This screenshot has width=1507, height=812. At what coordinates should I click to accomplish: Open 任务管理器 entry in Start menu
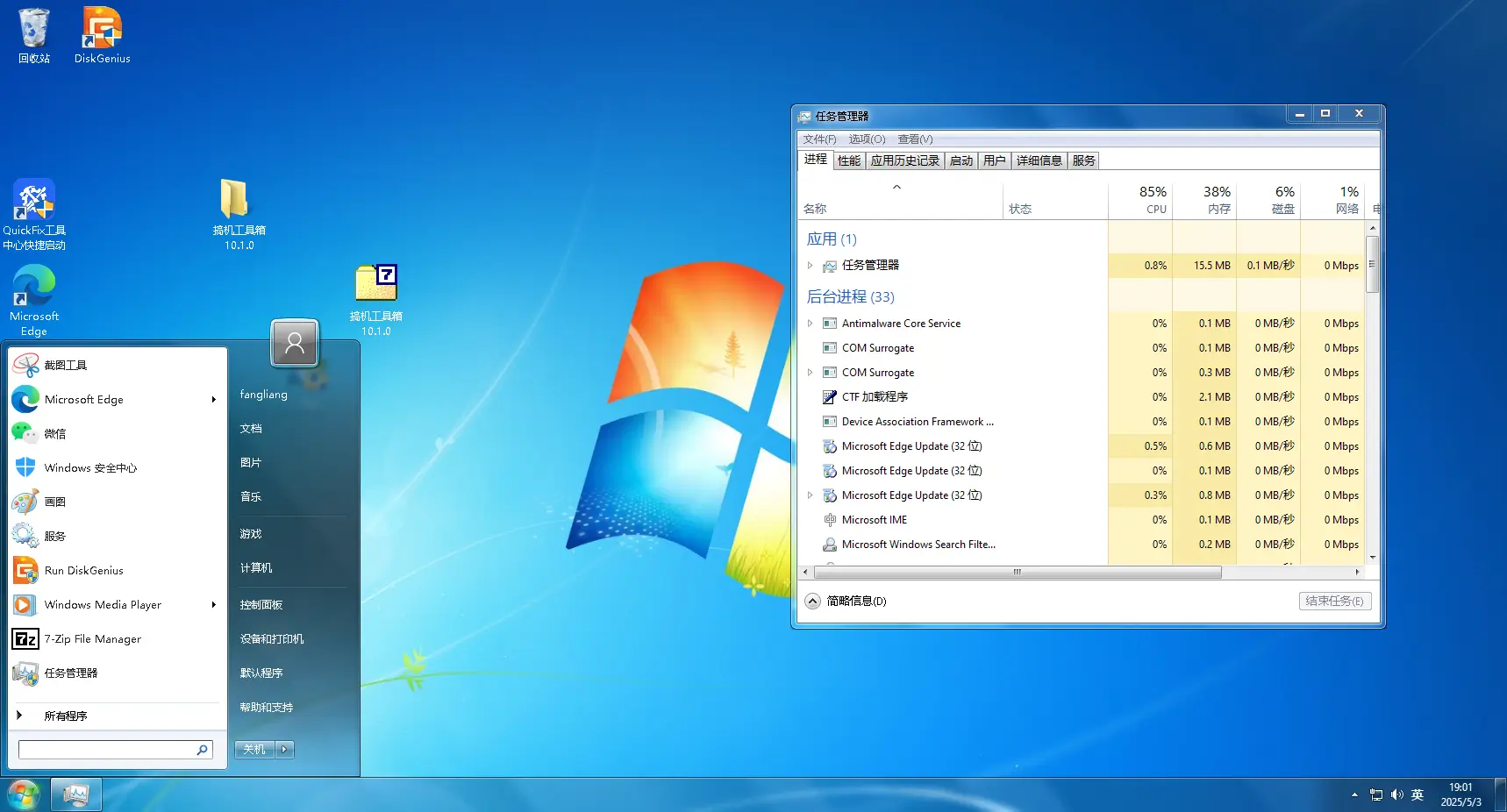click(x=117, y=673)
